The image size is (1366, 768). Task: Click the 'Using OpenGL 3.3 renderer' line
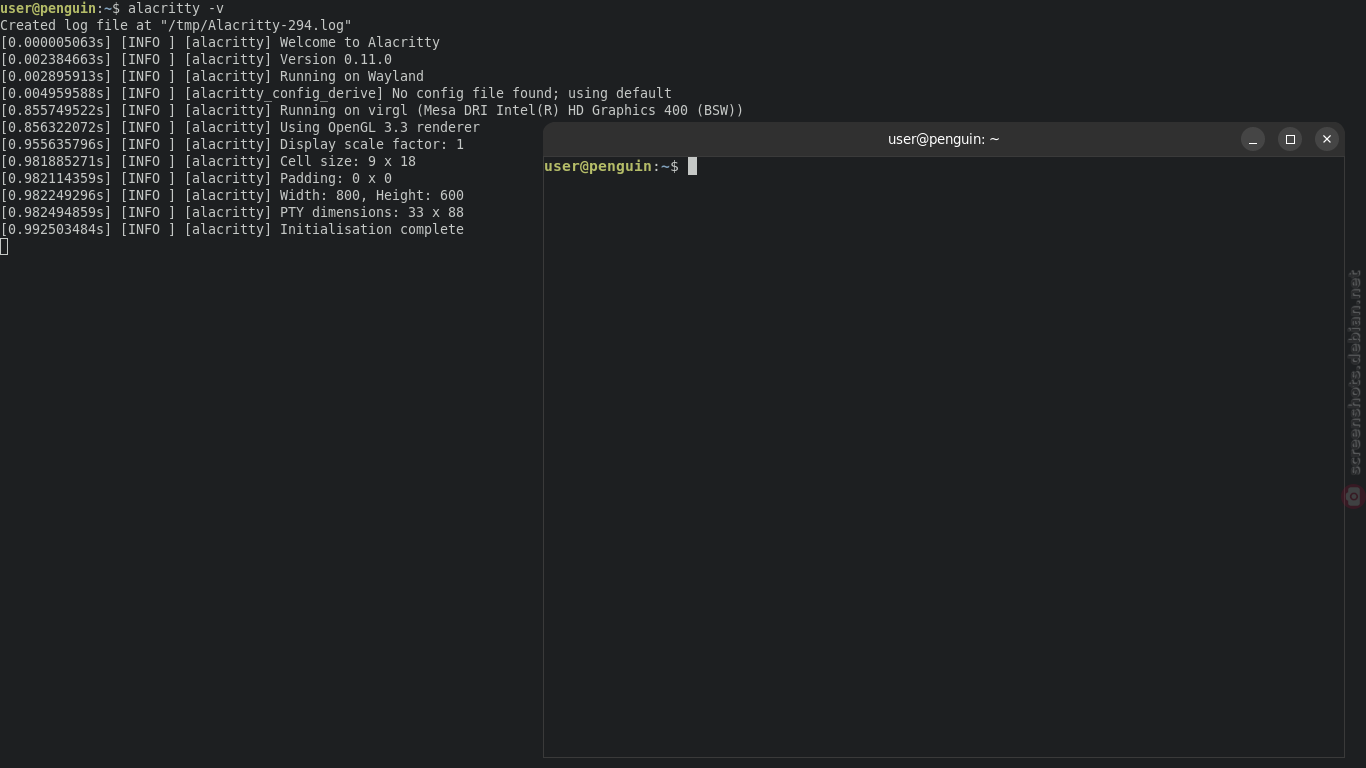(x=240, y=127)
